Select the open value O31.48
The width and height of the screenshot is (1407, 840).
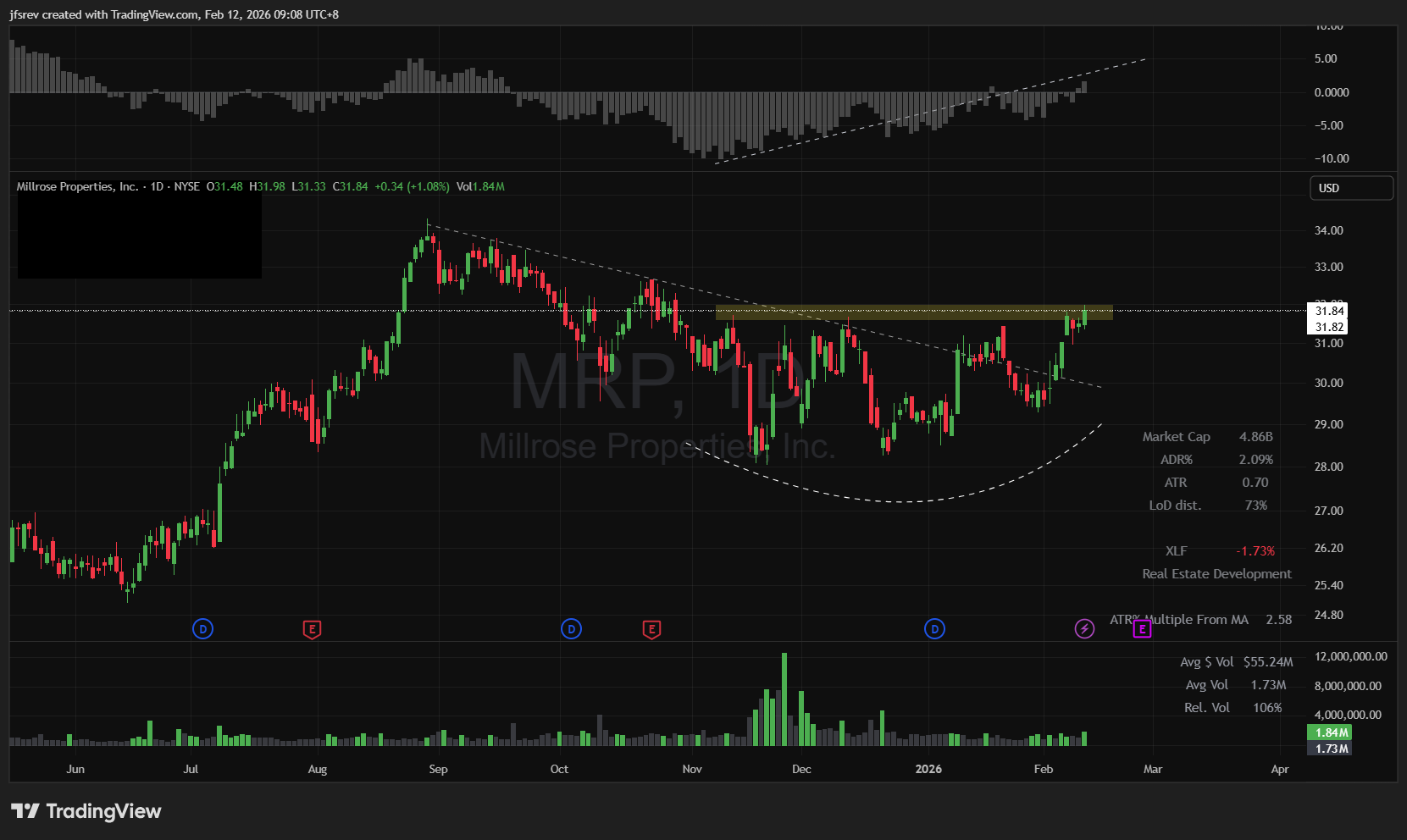pyautogui.click(x=224, y=186)
